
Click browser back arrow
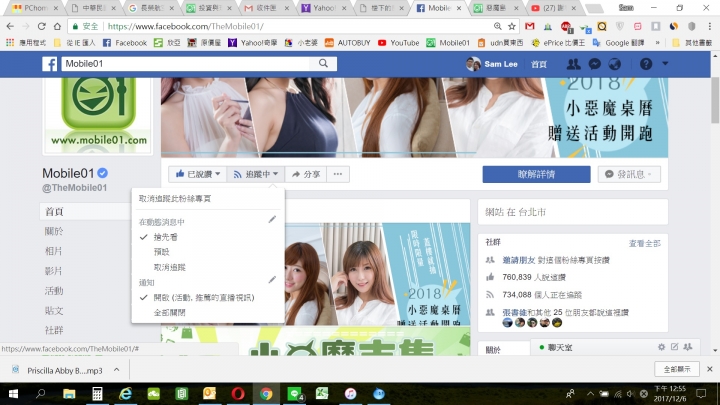click(x=11, y=26)
